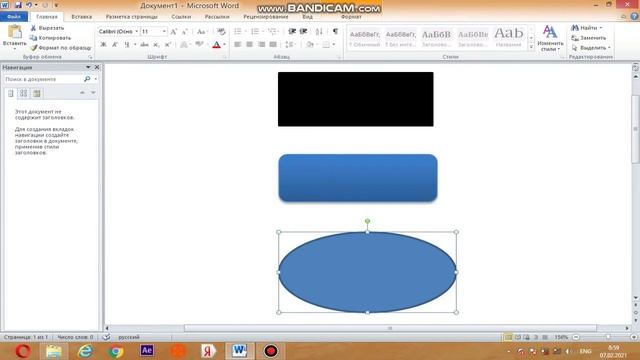Click the undo icon in quick access toolbar
This screenshot has width=640, height=360.
click(29, 5)
